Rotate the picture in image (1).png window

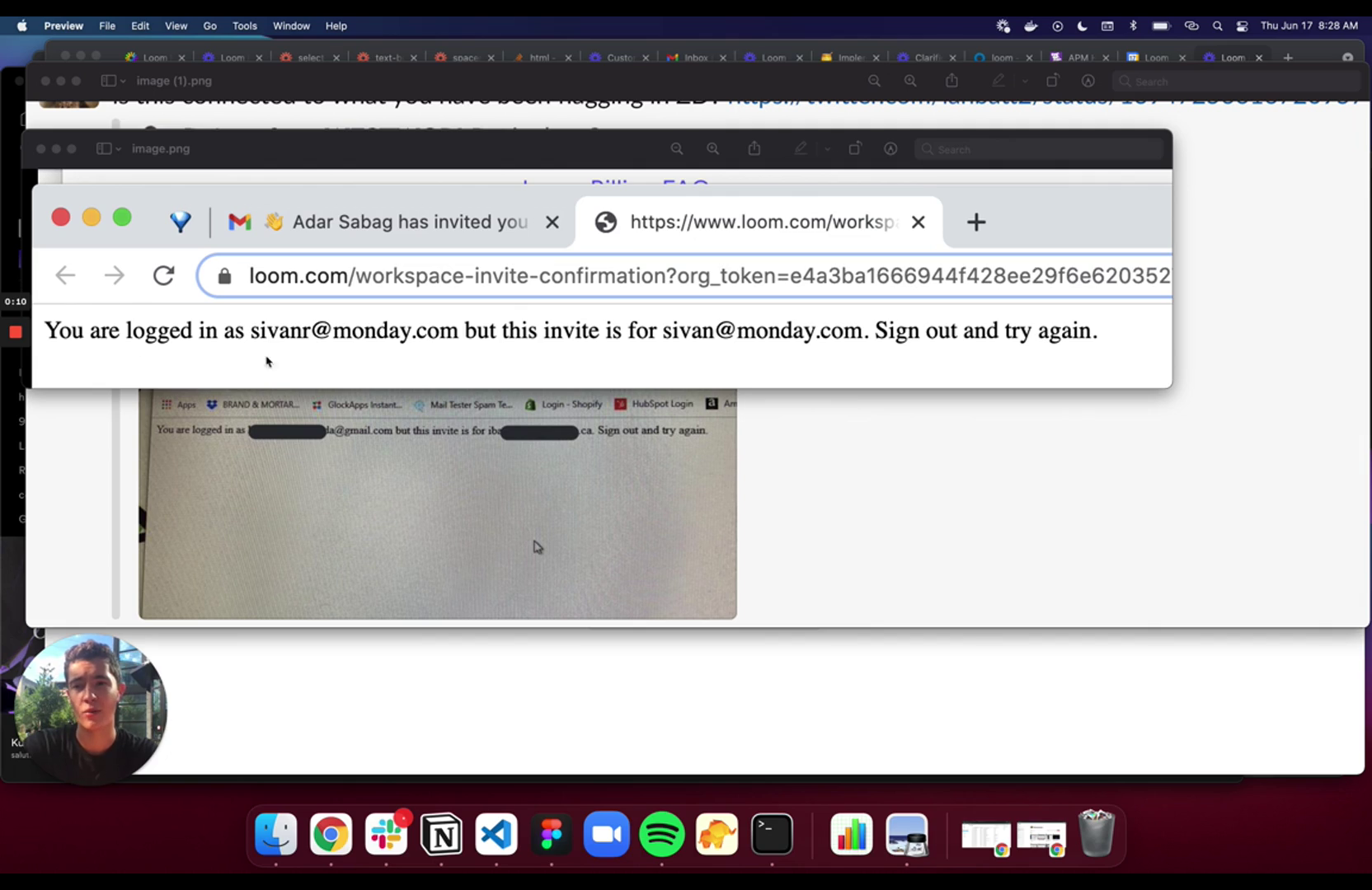point(1053,81)
